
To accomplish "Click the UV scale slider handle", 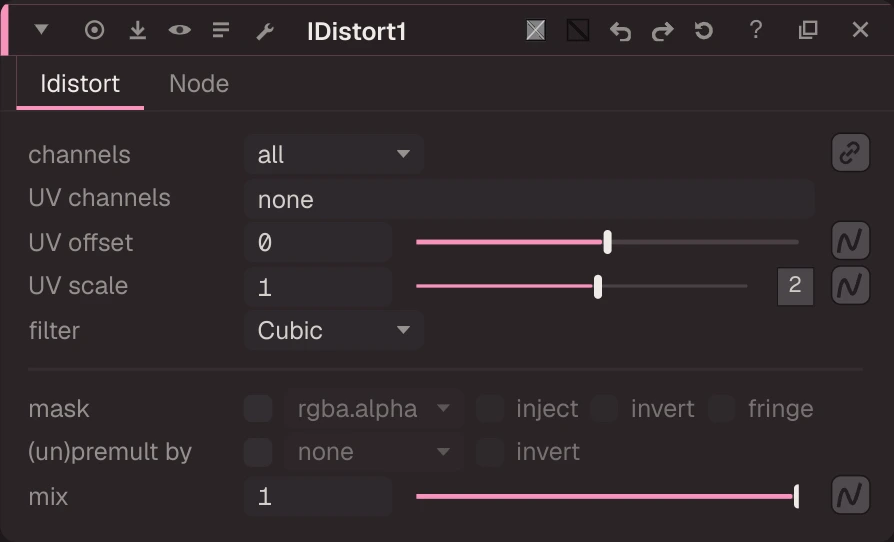I will tap(598, 286).
